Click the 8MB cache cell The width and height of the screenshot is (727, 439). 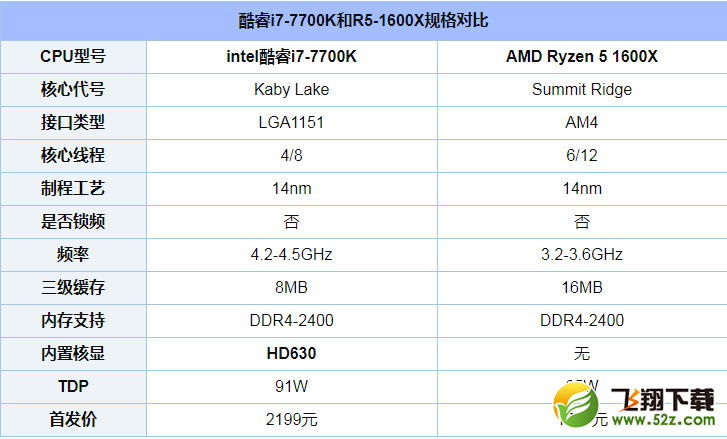click(292, 287)
